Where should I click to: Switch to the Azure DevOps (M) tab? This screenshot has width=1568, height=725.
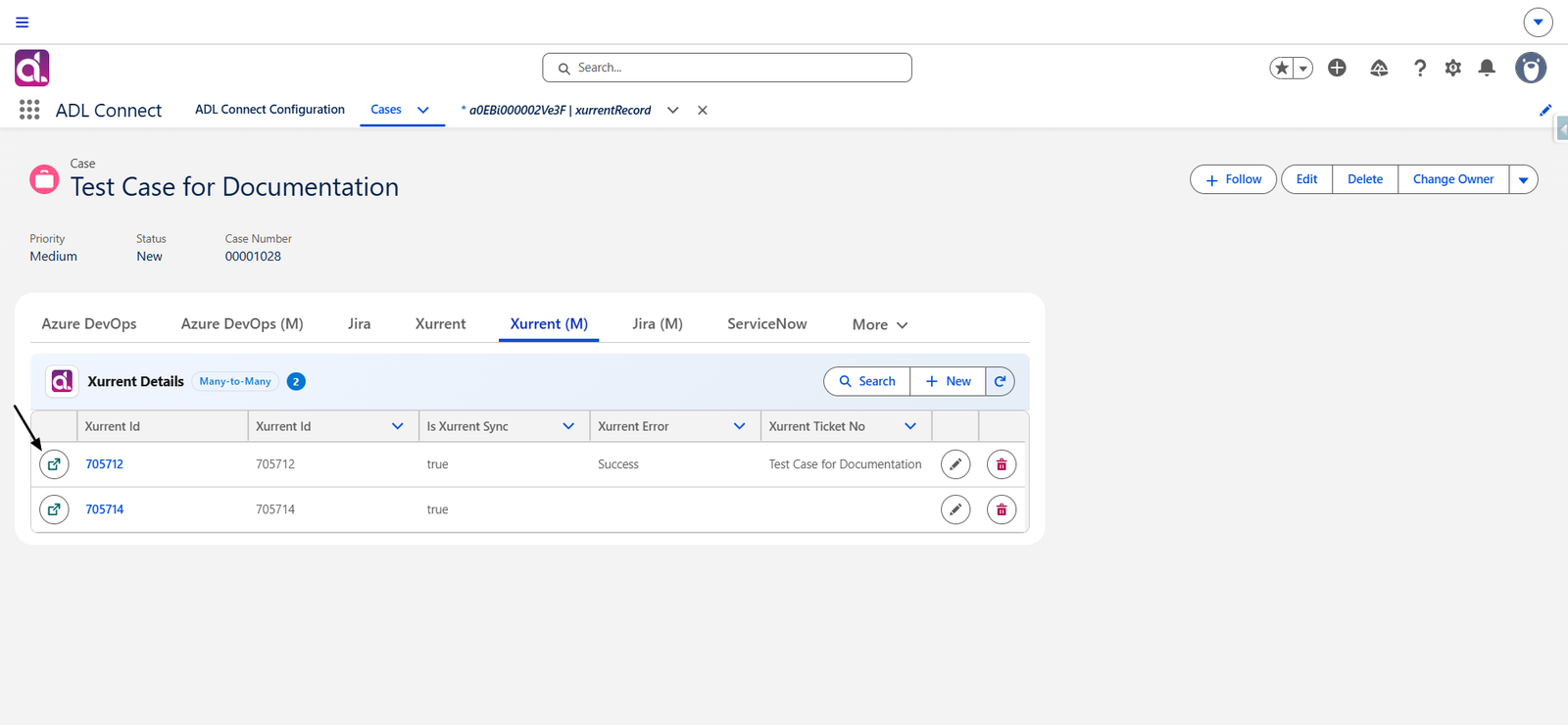[242, 324]
